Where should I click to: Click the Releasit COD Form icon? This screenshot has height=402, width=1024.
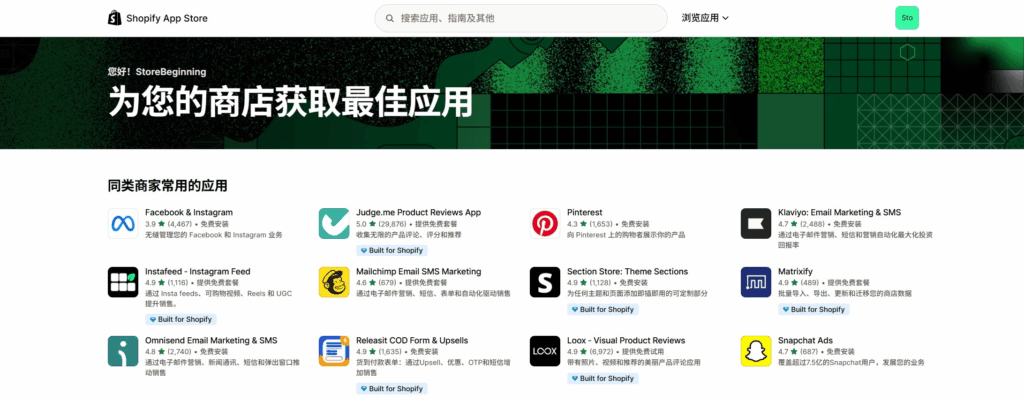(334, 350)
